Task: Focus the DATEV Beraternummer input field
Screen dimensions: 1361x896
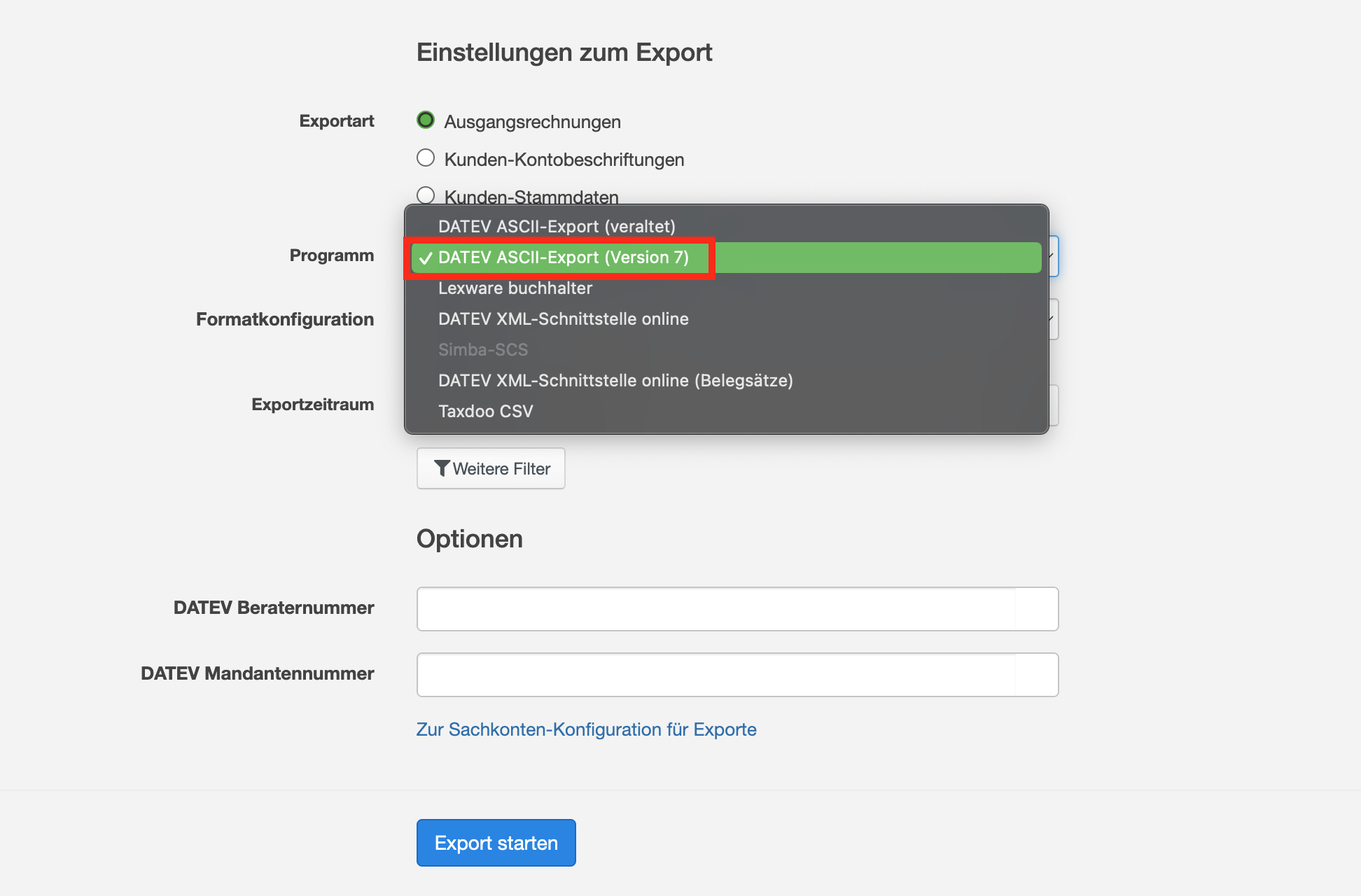Action: click(737, 609)
